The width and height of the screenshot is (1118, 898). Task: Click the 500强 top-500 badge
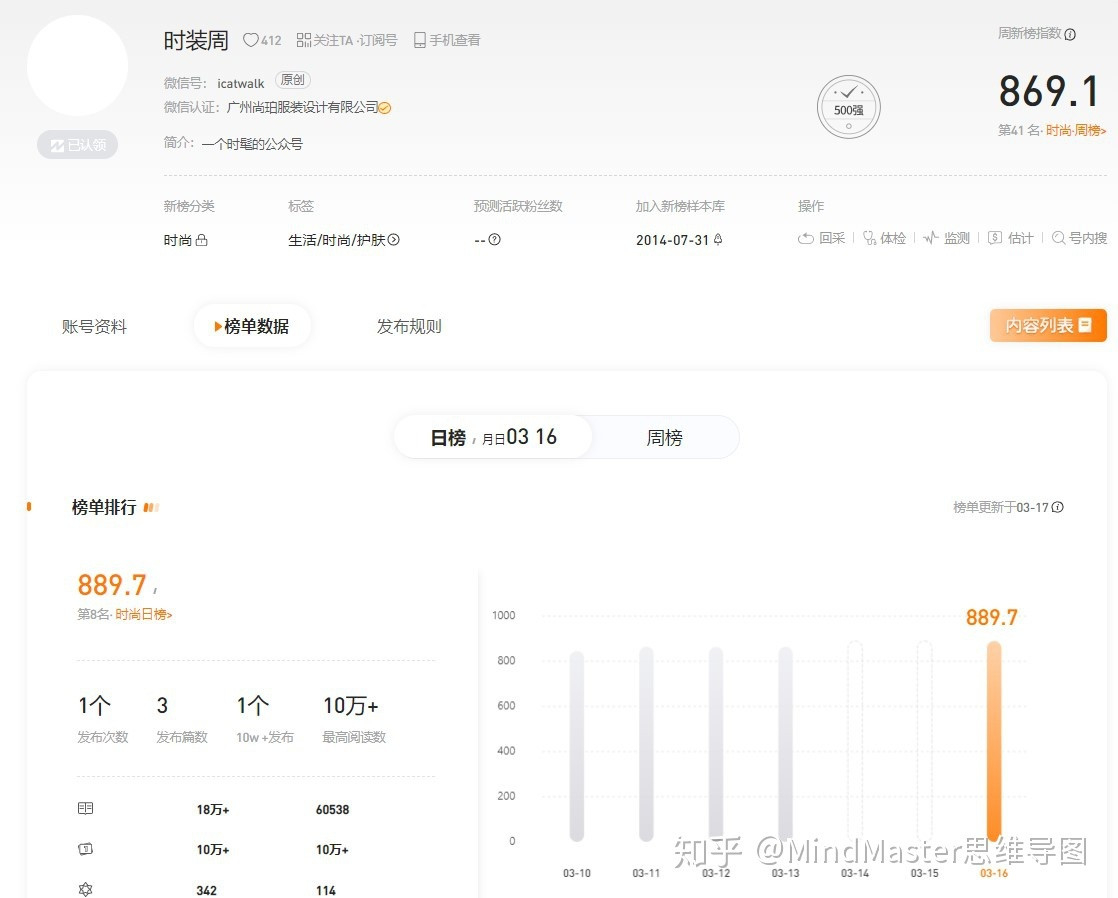848,107
